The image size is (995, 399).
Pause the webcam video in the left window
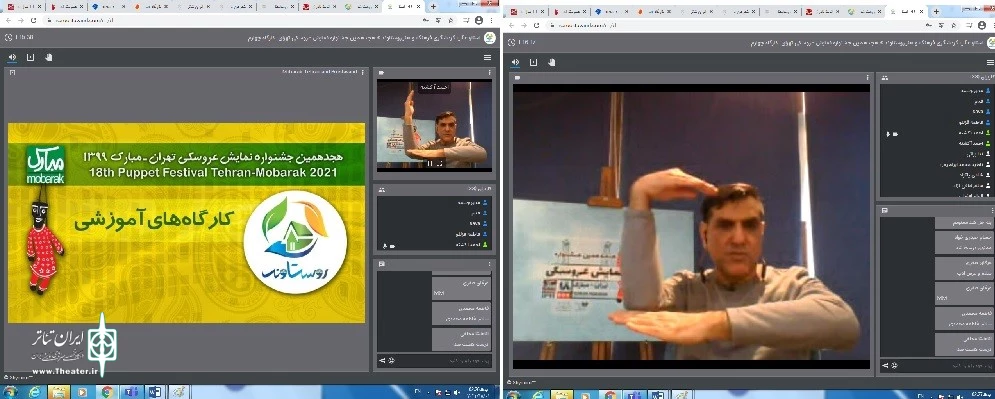(x=430, y=164)
